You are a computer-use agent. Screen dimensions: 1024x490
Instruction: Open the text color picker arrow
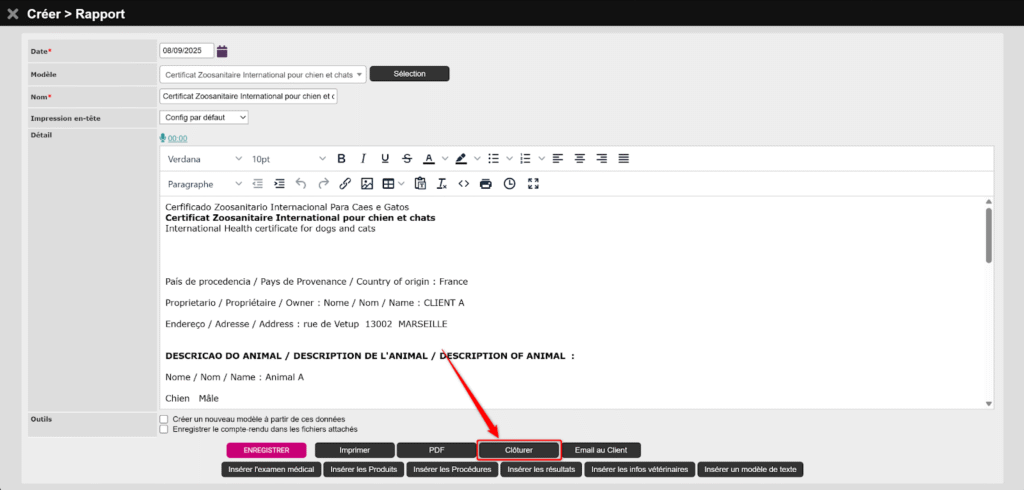point(443,159)
